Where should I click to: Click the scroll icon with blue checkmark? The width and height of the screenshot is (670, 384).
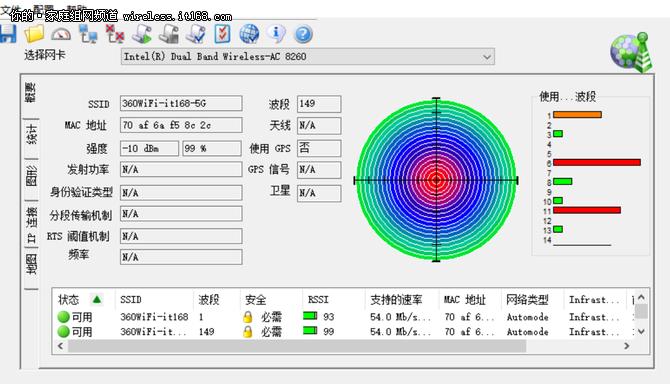pyautogui.click(x=196, y=34)
